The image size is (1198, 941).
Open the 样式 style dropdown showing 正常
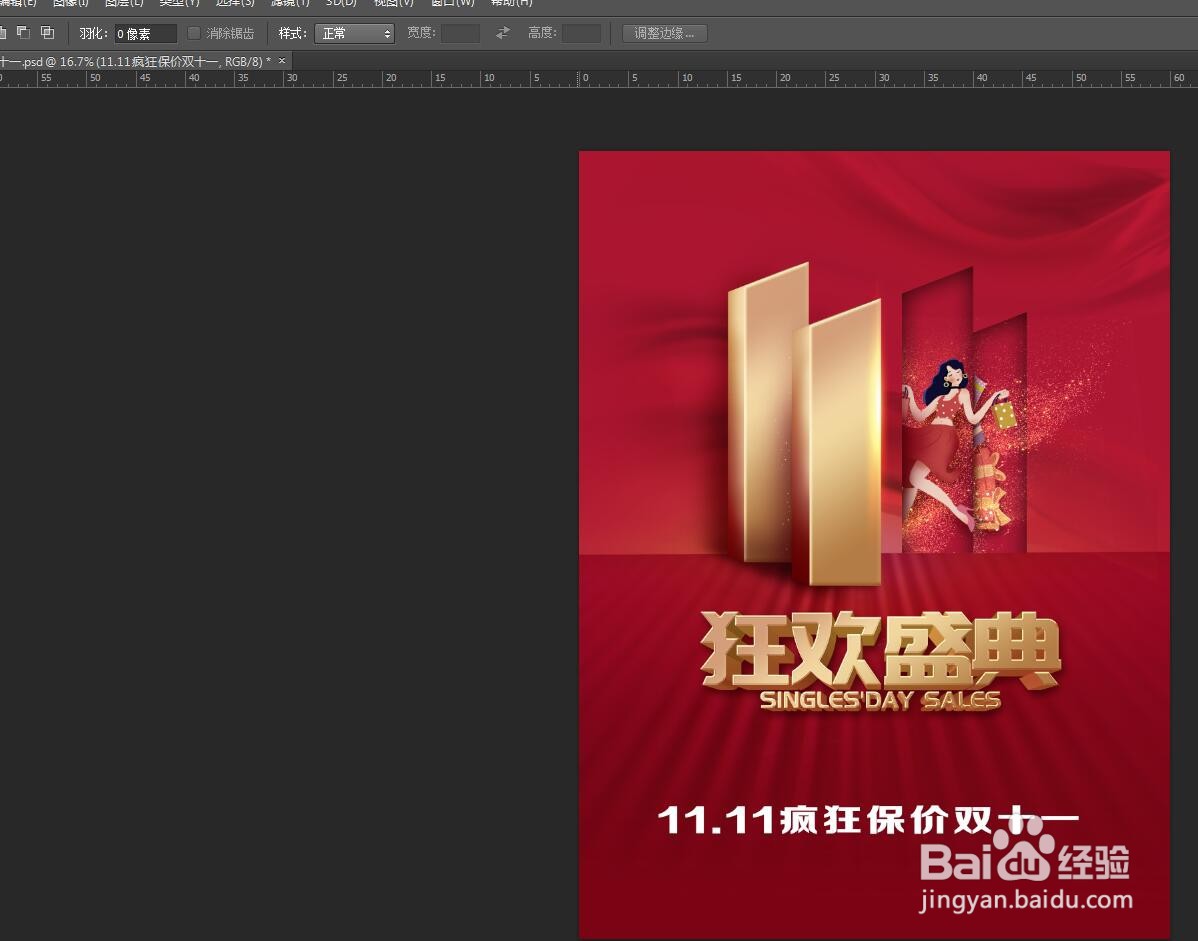click(355, 32)
